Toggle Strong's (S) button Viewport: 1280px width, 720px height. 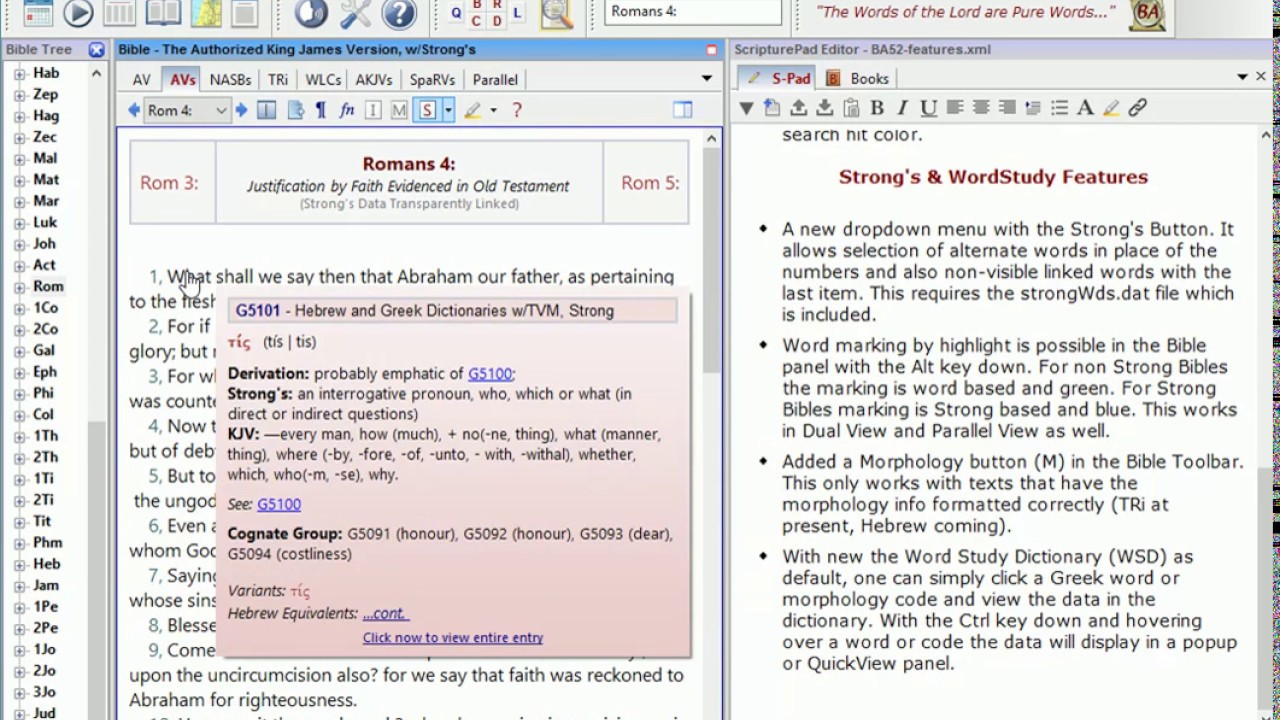[428, 110]
